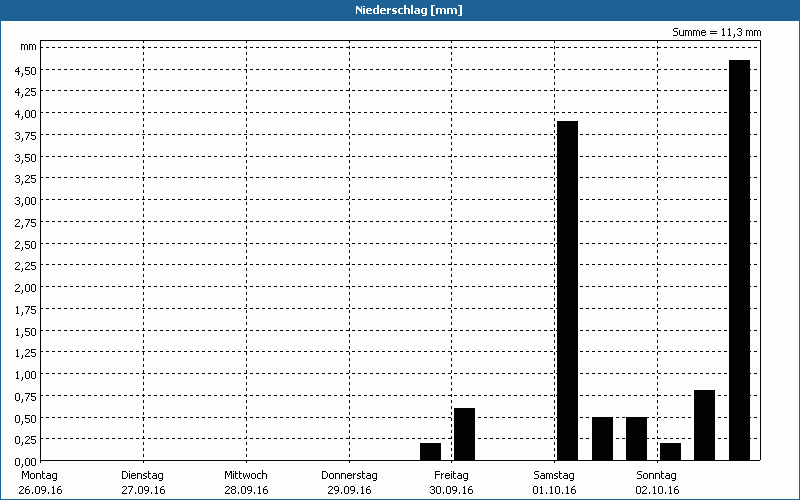Click the 3,00 y-axis value

tap(26, 201)
